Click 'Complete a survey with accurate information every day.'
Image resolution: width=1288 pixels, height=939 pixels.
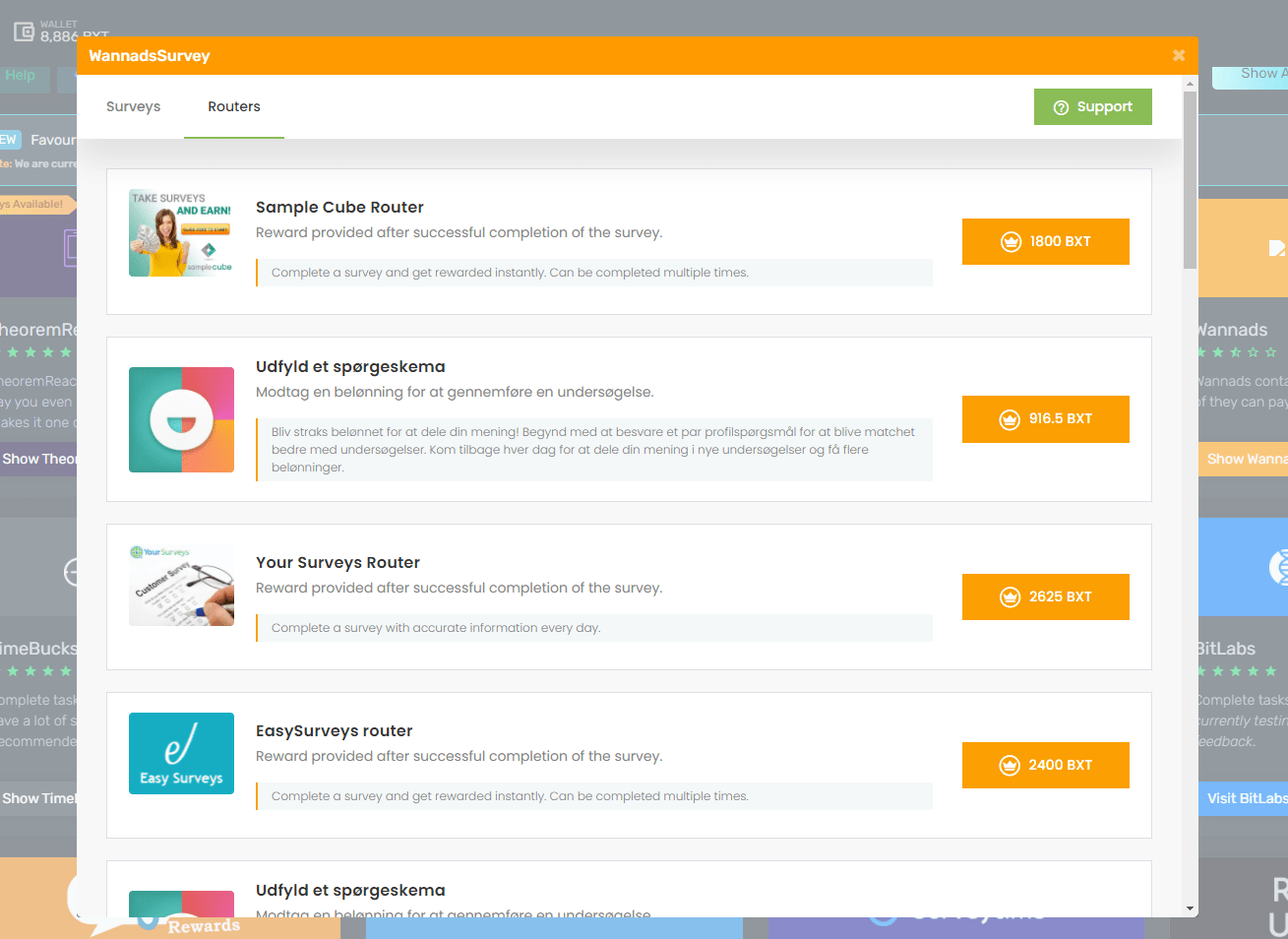click(435, 628)
